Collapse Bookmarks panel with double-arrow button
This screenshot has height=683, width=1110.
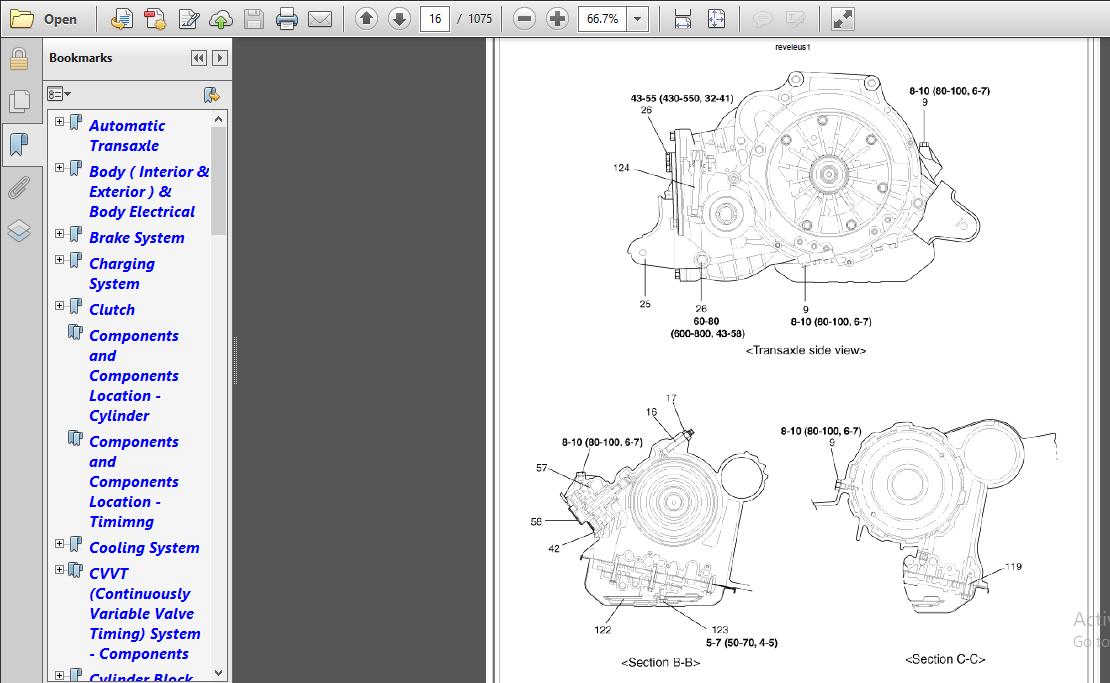click(x=199, y=58)
